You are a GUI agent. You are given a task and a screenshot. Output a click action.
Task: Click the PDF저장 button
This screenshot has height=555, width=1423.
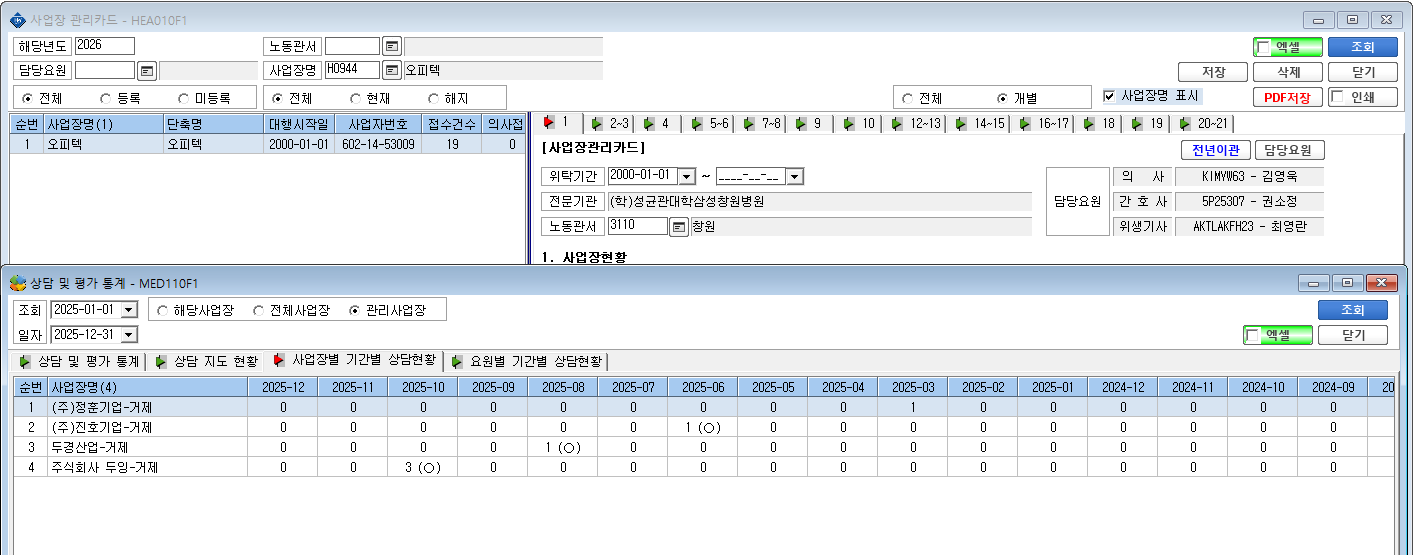click(x=1287, y=98)
